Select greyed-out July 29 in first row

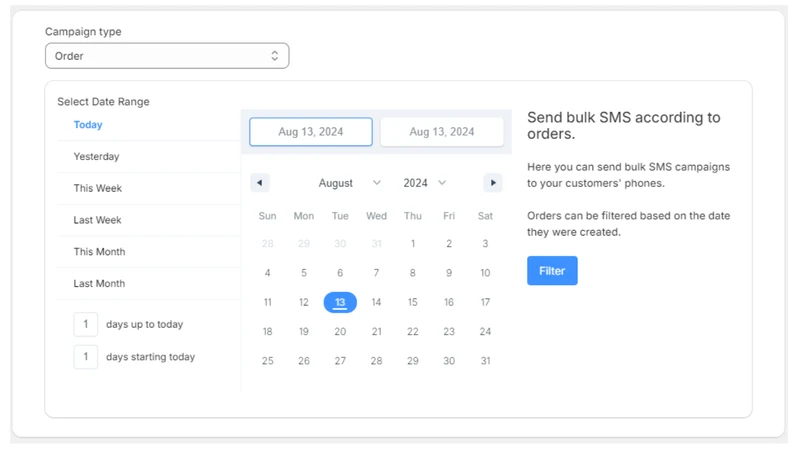click(304, 244)
